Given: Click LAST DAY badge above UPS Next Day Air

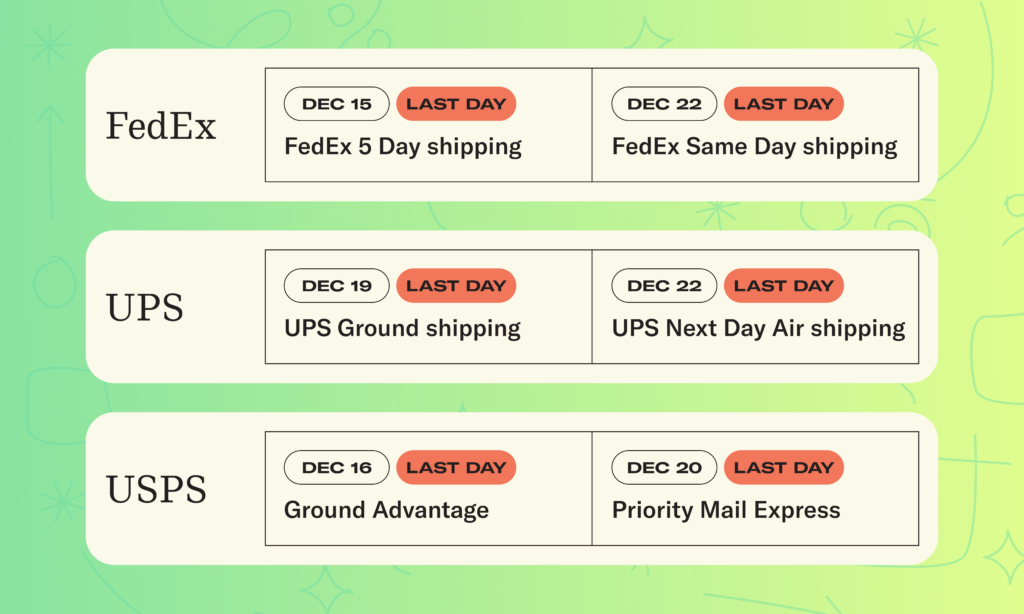Looking at the screenshot, I should coord(784,285).
